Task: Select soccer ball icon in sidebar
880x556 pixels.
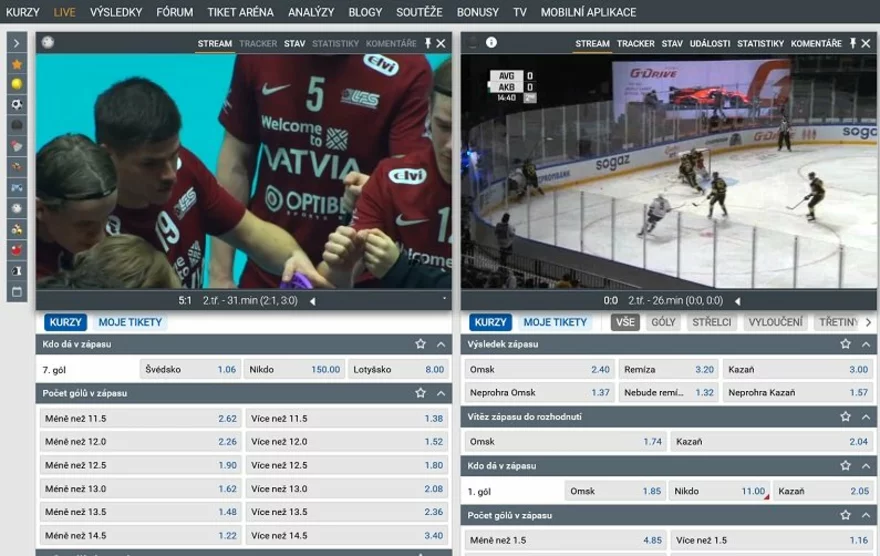Action: 16,104
